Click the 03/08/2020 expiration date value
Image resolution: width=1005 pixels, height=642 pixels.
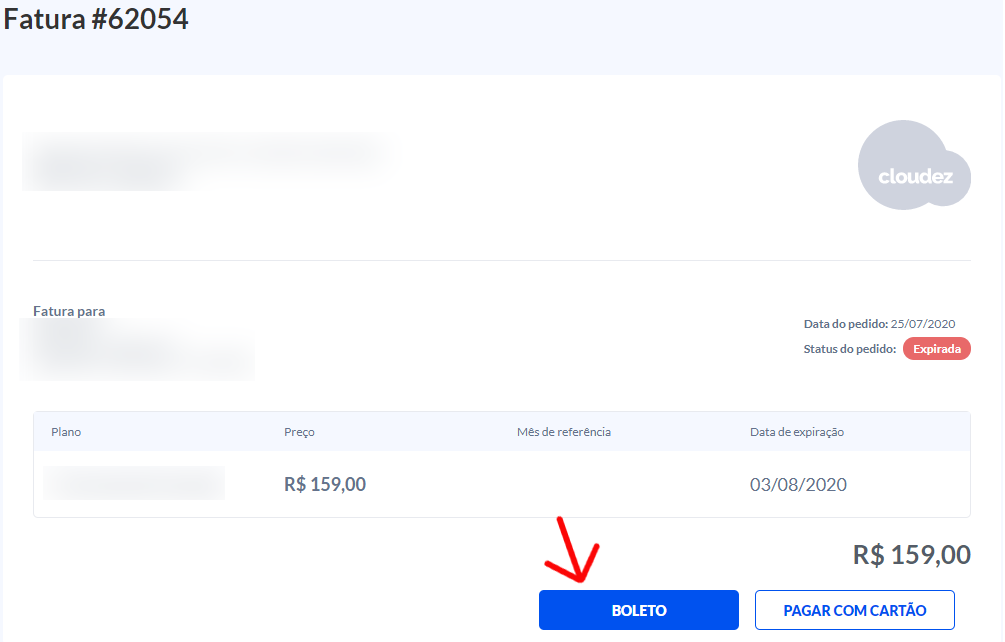(x=798, y=485)
